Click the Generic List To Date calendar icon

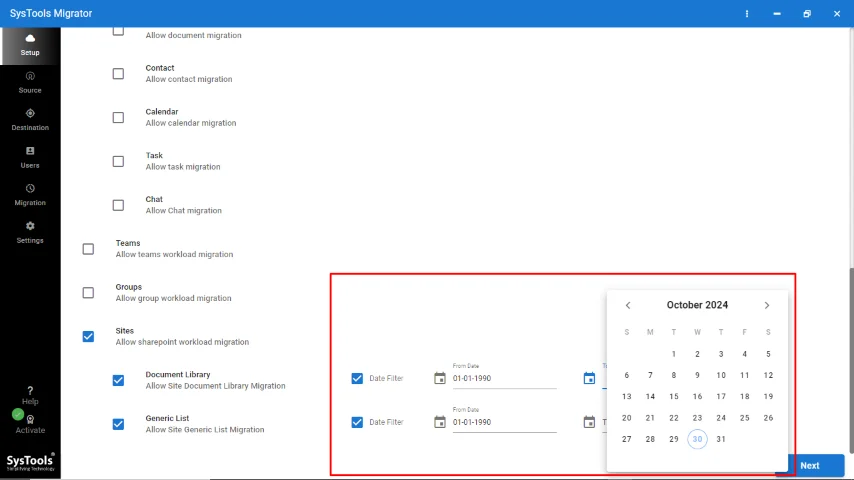[589, 422]
